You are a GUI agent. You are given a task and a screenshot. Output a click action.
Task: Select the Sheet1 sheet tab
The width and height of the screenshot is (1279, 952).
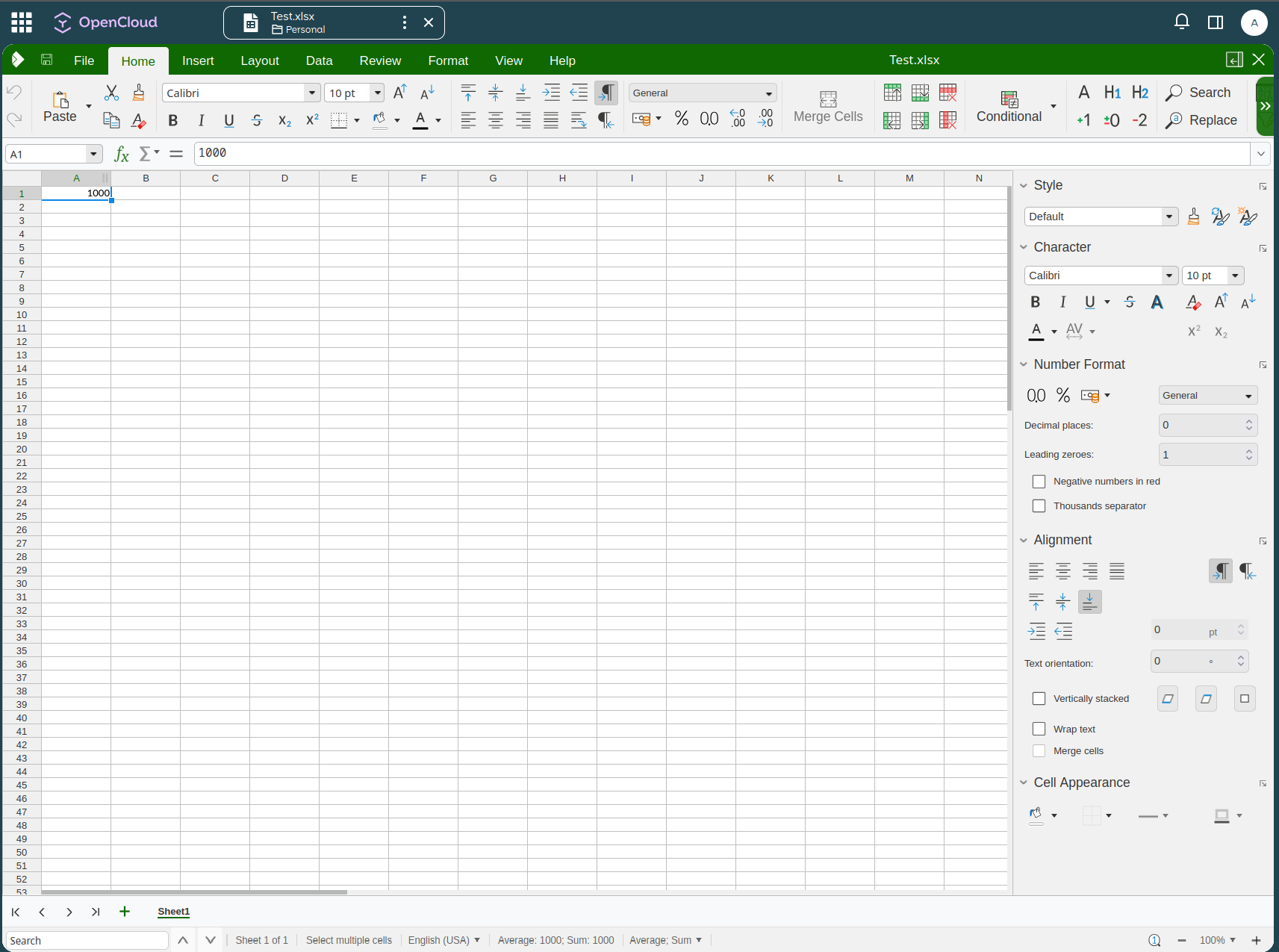(174, 912)
